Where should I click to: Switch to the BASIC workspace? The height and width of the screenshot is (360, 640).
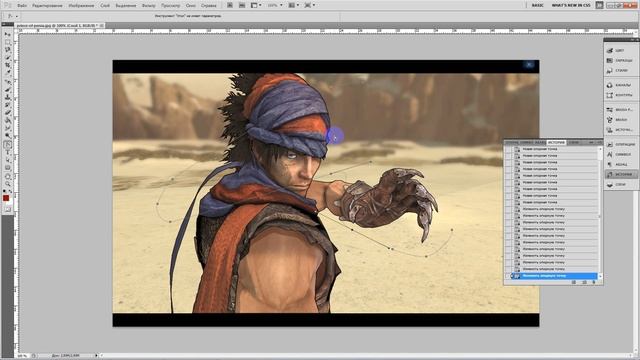[x=538, y=5]
